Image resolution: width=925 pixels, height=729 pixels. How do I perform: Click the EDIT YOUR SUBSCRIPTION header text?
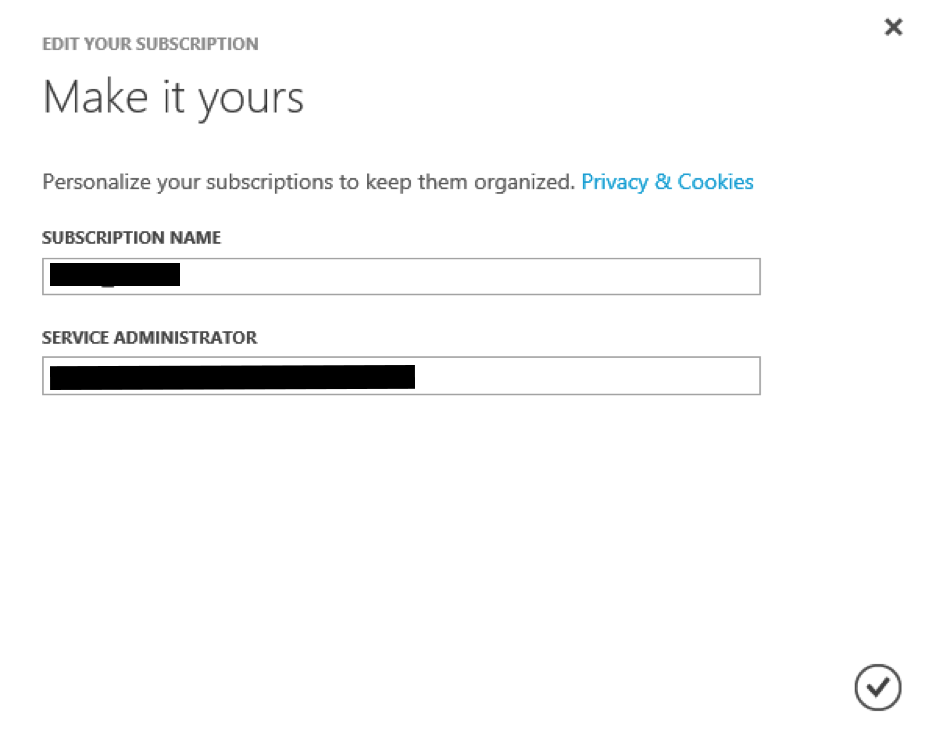150,44
